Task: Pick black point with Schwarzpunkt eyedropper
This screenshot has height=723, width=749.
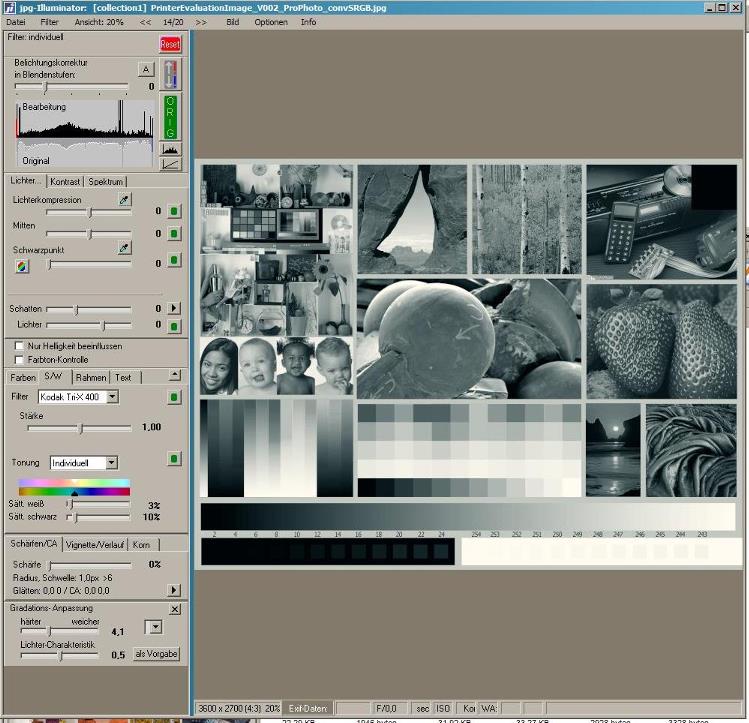Action: [x=124, y=248]
